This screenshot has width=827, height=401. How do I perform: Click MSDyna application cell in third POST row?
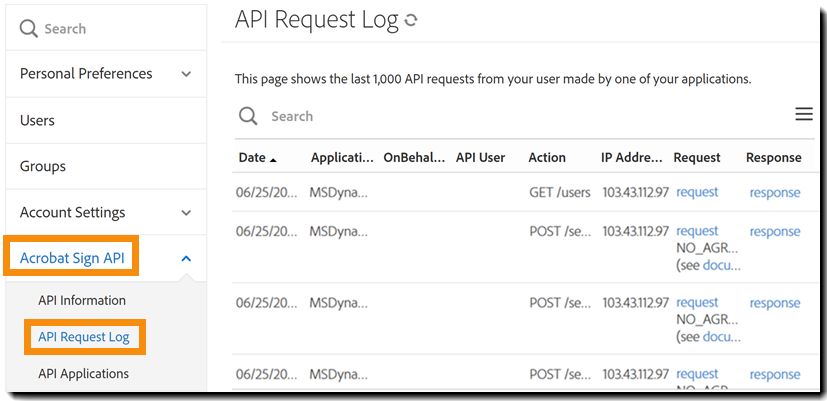339,374
